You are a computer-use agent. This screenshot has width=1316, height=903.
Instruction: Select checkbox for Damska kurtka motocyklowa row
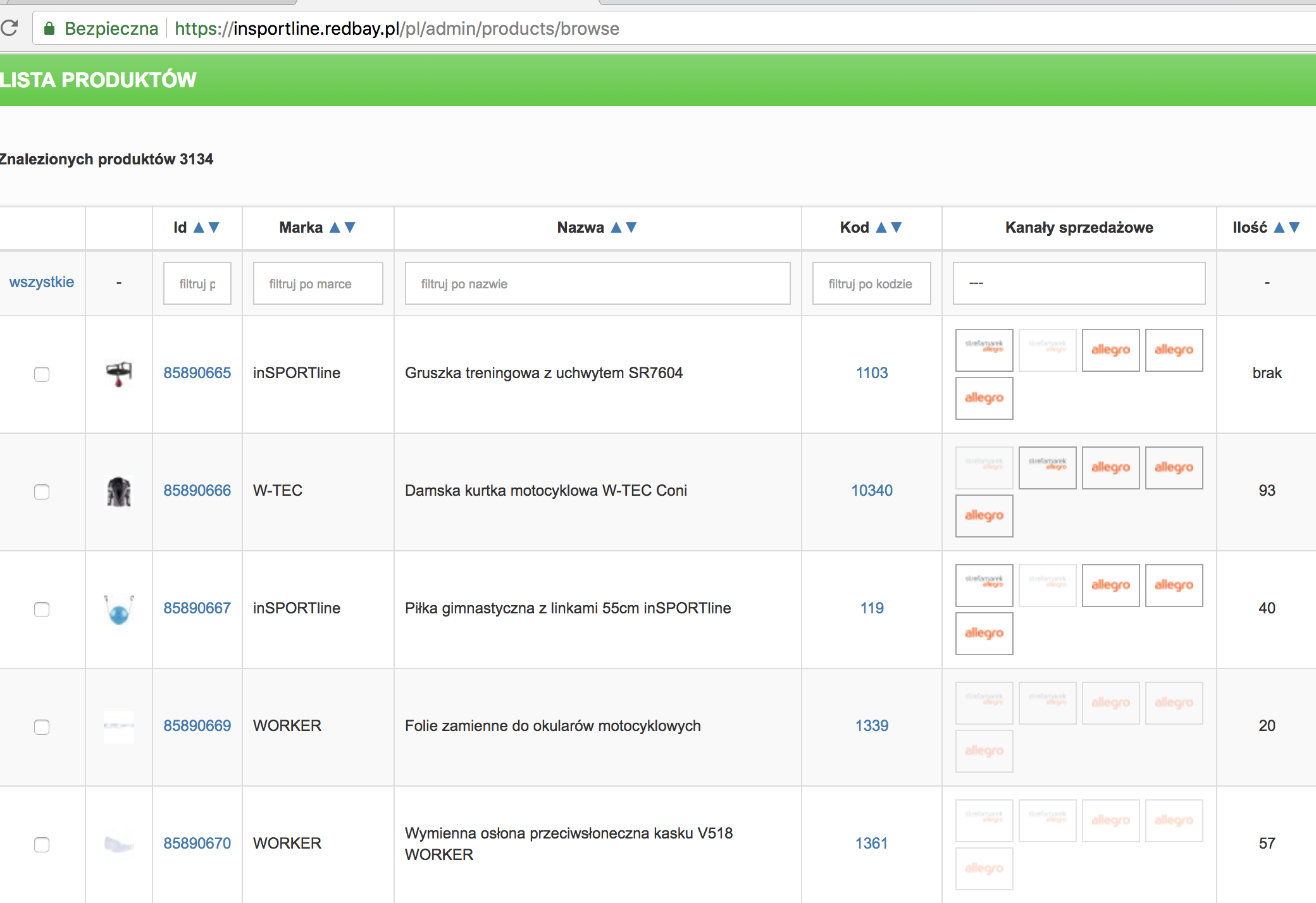click(42, 491)
